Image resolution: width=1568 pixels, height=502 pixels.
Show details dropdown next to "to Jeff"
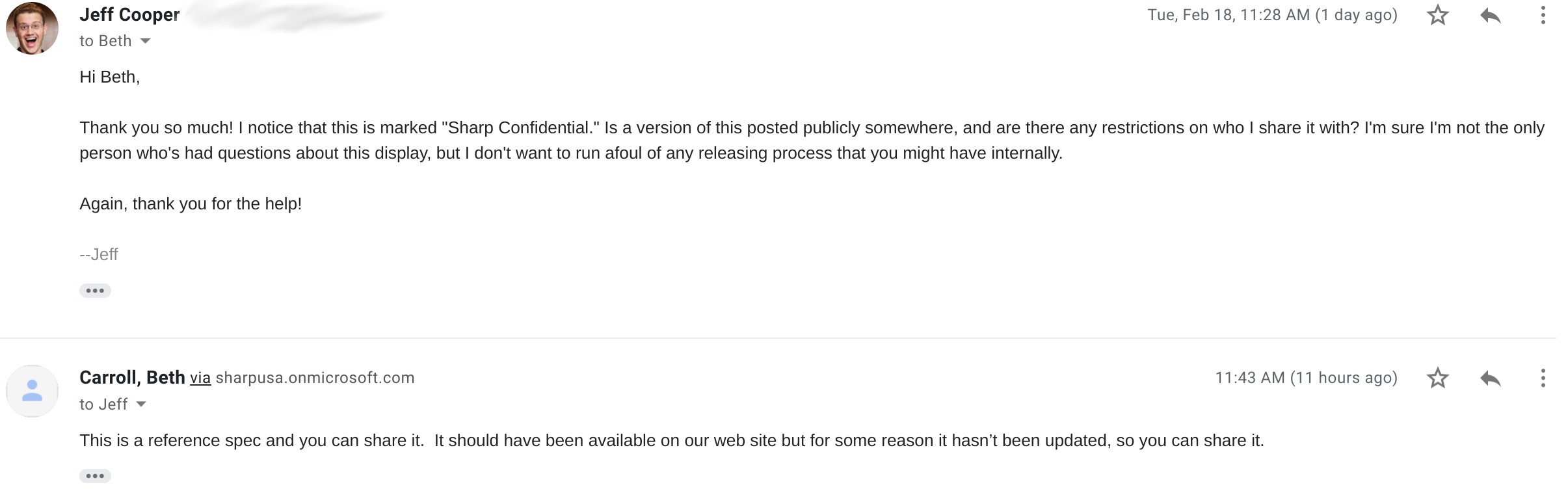tap(141, 404)
